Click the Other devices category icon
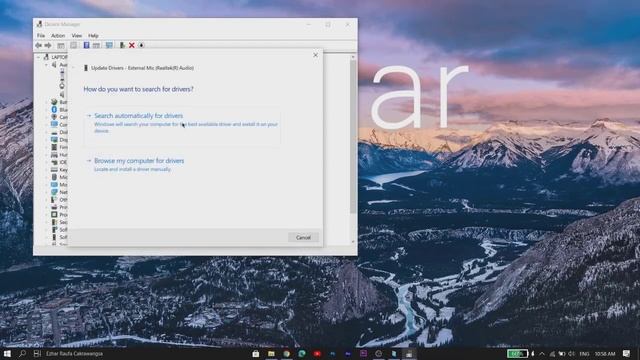 tap(54, 200)
